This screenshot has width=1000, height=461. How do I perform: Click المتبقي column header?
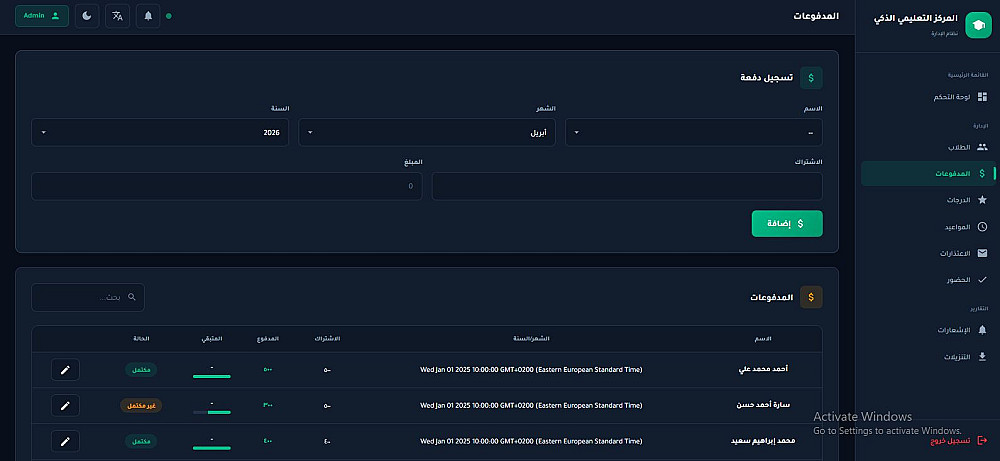pos(212,339)
